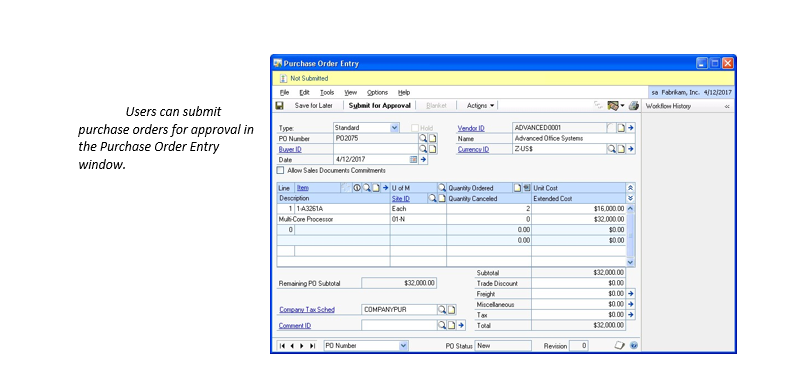This screenshot has width=793, height=375.
Task: Open the File menu
Action: 284,93
